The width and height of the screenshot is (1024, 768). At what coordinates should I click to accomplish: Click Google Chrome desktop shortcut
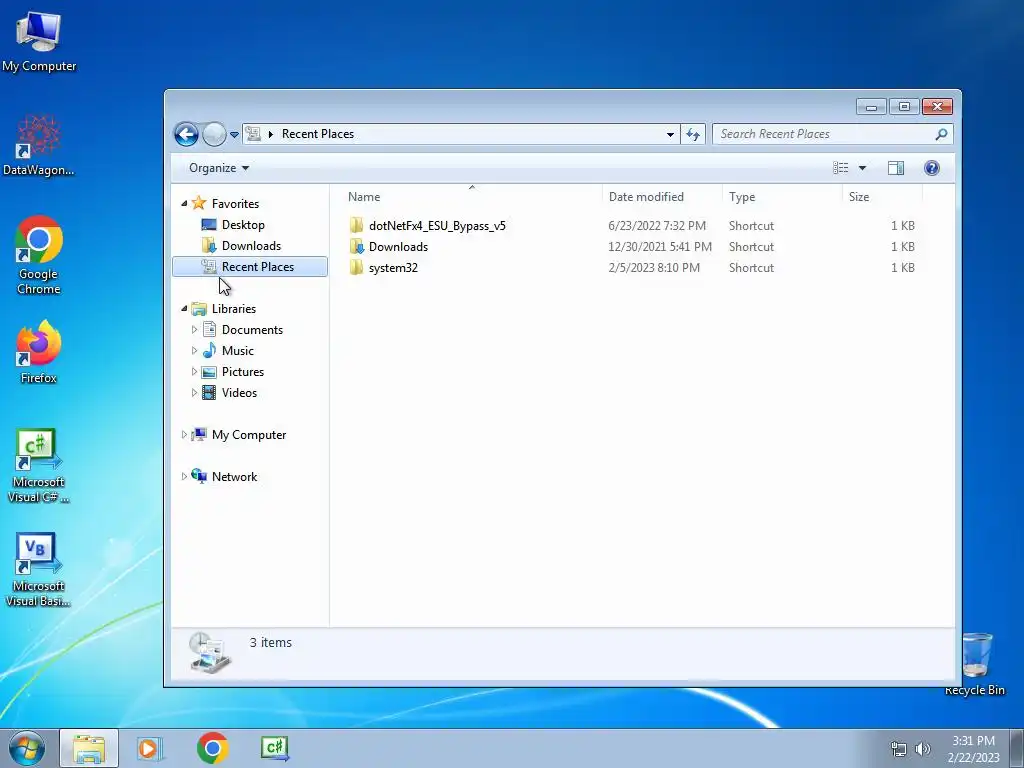39,255
